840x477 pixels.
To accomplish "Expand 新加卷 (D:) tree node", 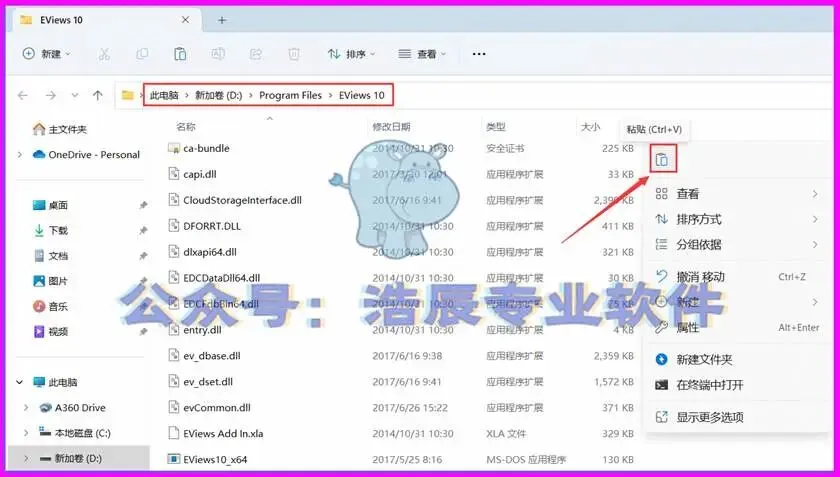I will [x=26, y=458].
